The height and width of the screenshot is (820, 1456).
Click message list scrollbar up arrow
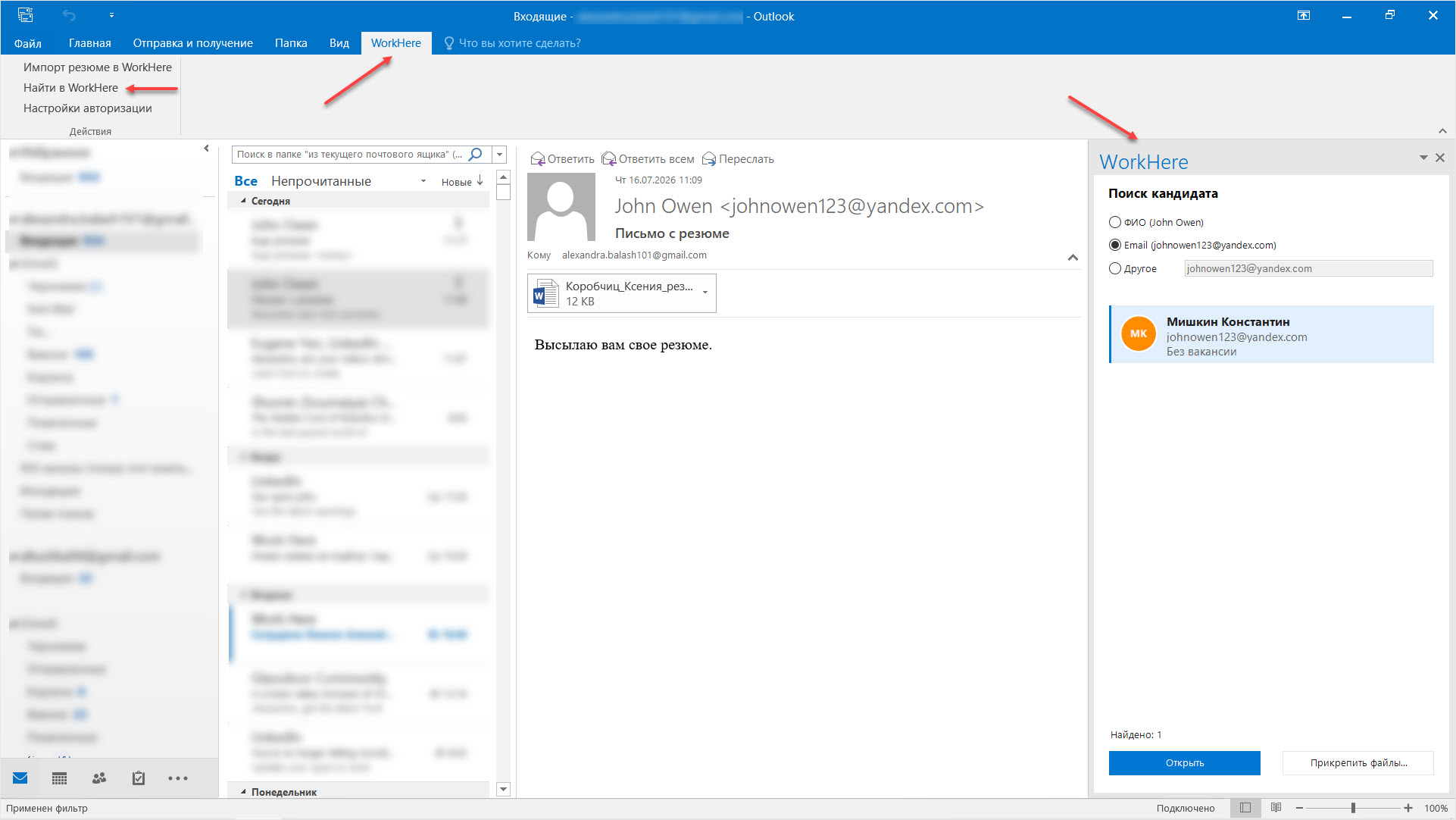[503, 177]
